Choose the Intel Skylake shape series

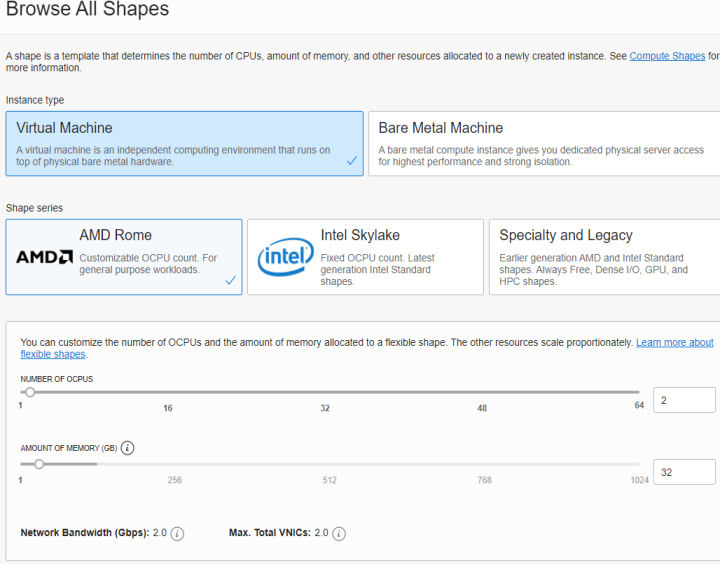(x=365, y=257)
